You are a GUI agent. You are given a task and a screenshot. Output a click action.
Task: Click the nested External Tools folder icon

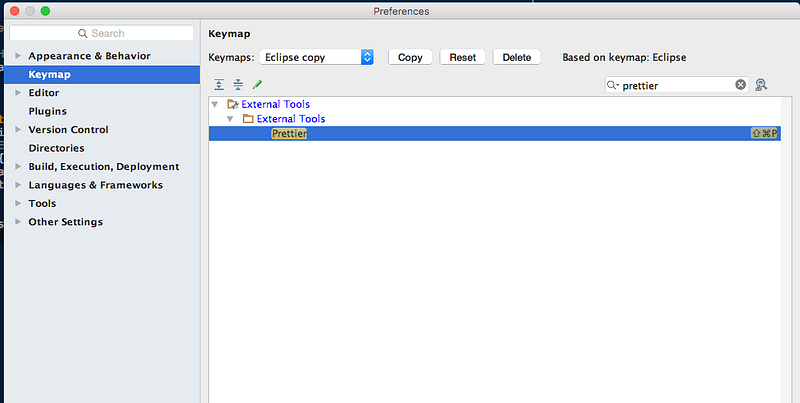[x=248, y=119]
